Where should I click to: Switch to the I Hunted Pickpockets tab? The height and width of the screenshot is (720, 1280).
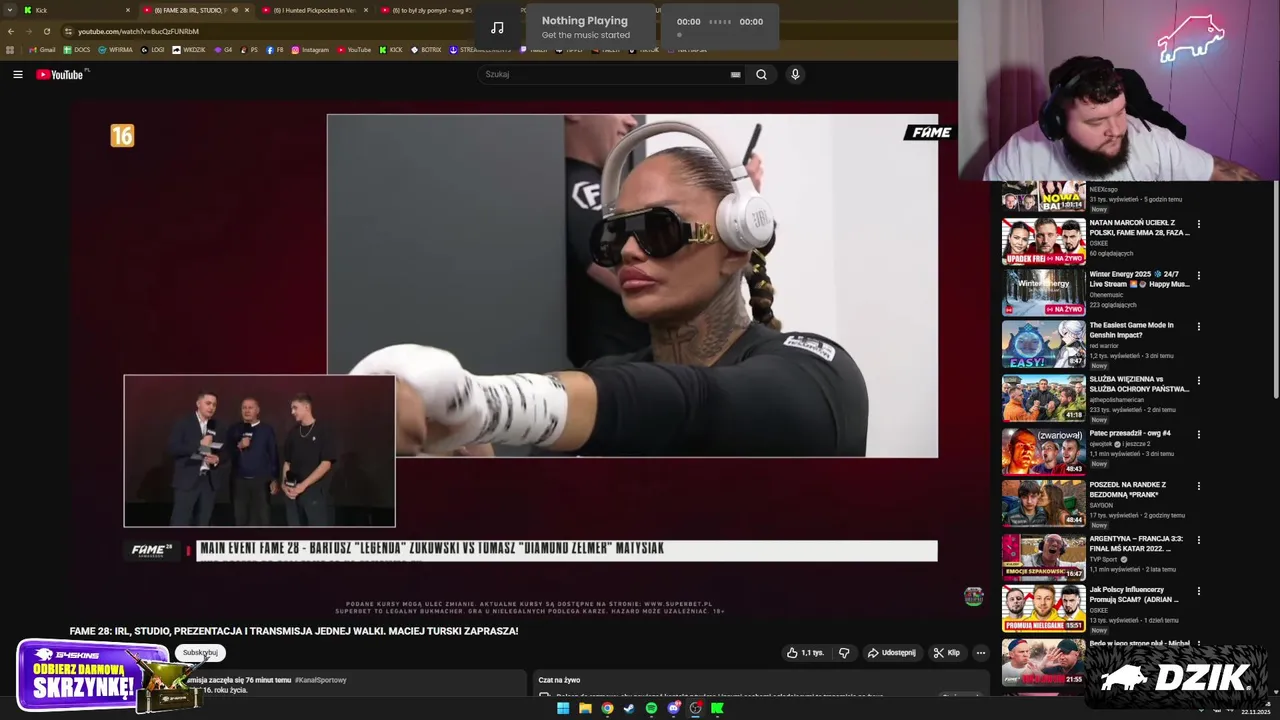pyautogui.click(x=313, y=10)
